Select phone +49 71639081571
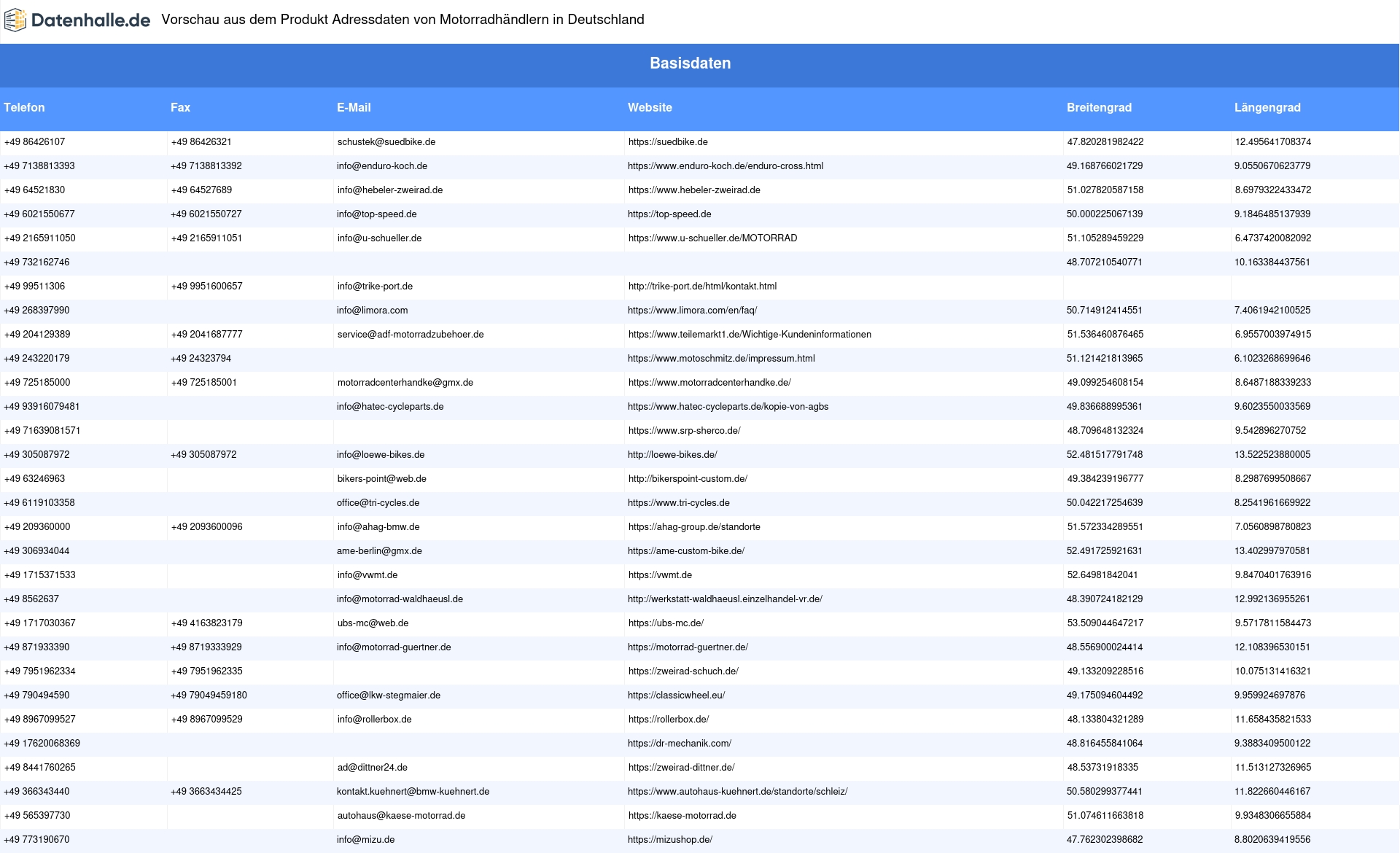The width and height of the screenshot is (1400, 853). pos(42,431)
